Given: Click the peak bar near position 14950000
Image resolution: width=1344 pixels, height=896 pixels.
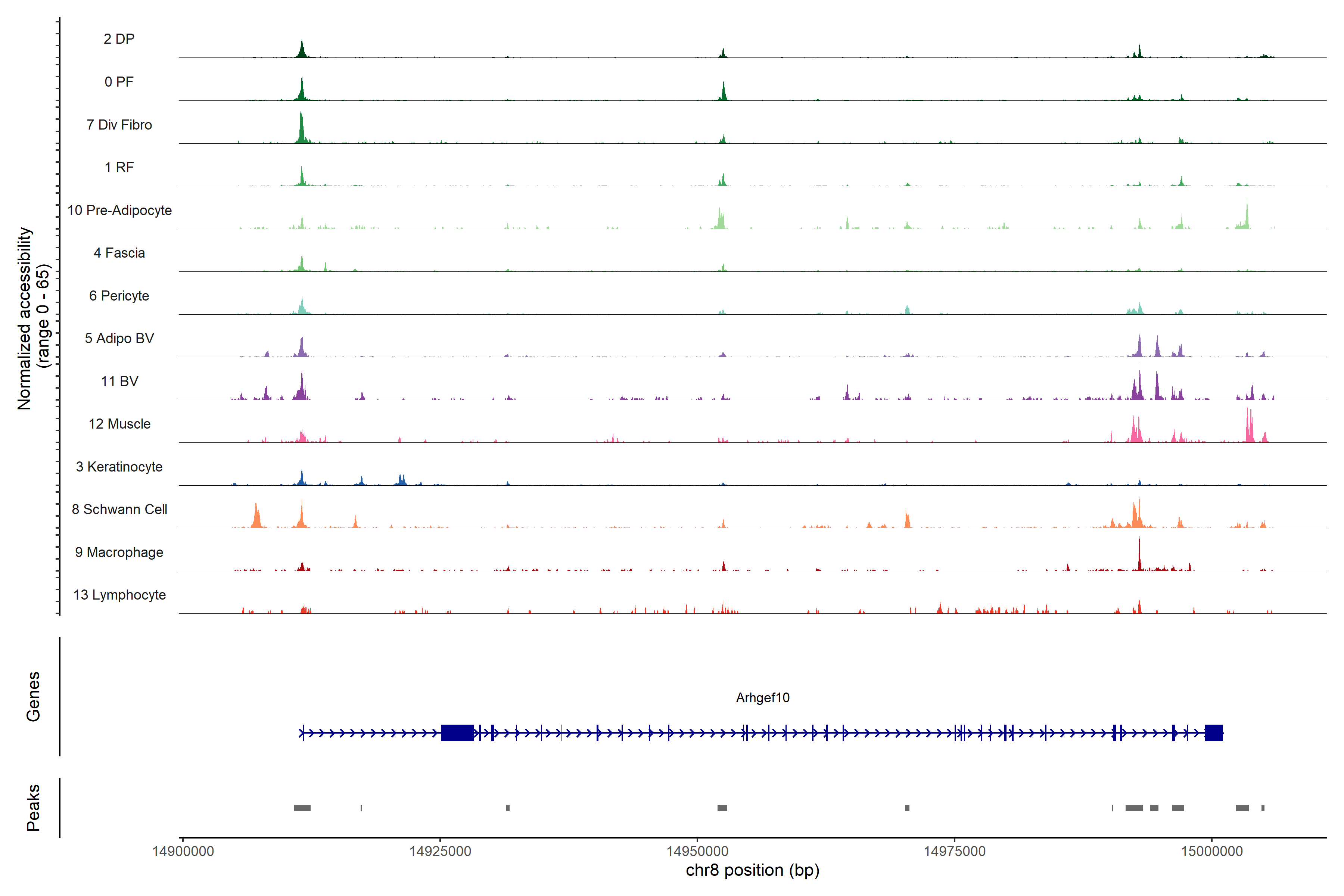Looking at the screenshot, I should [x=722, y=808].
